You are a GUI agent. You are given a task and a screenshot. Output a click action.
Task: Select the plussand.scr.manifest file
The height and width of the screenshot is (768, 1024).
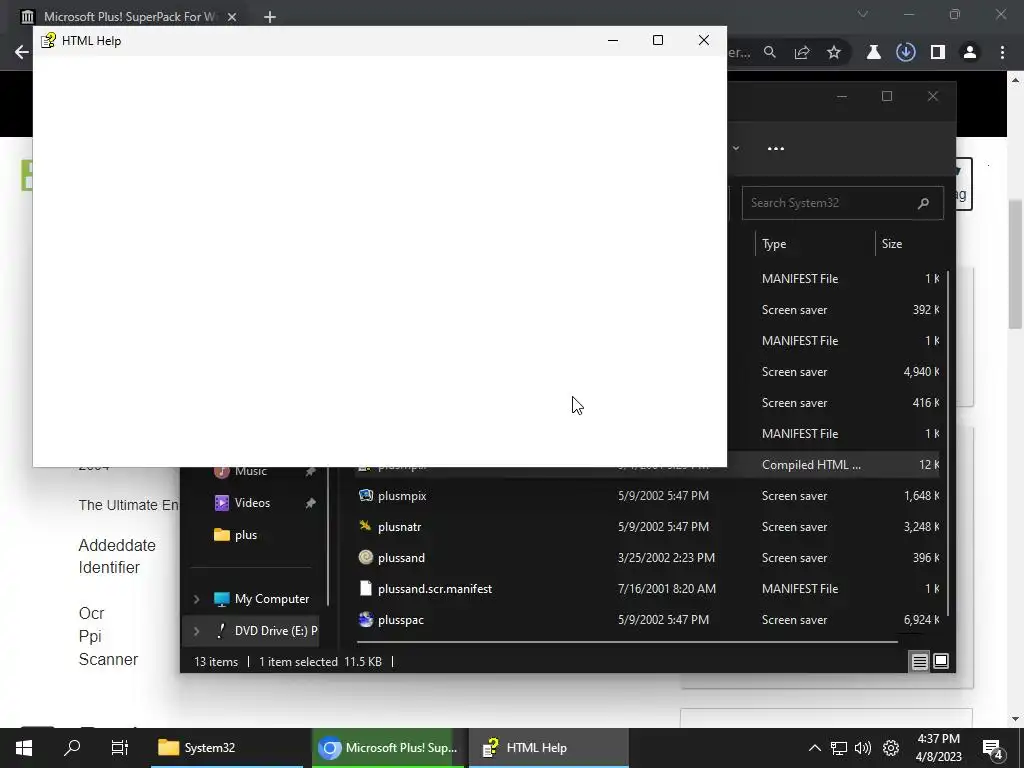pos(434,589)
